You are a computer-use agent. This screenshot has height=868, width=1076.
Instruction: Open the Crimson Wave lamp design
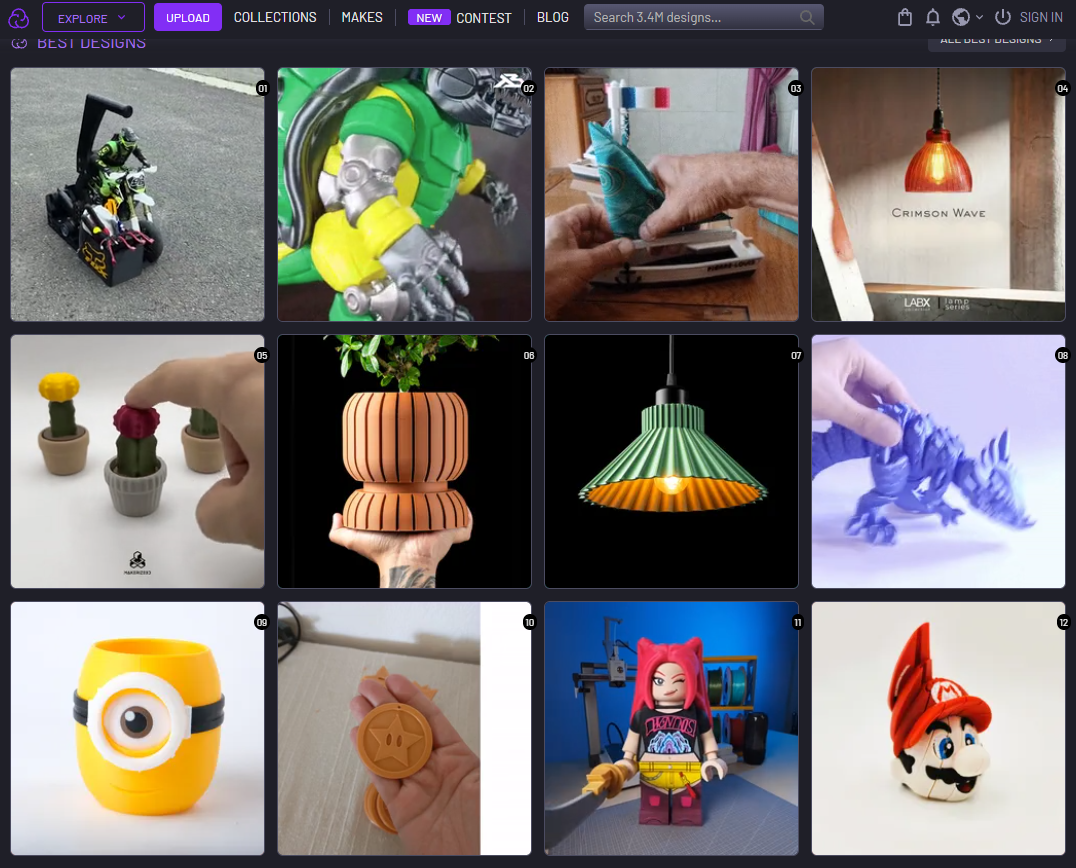click(938, 194)
